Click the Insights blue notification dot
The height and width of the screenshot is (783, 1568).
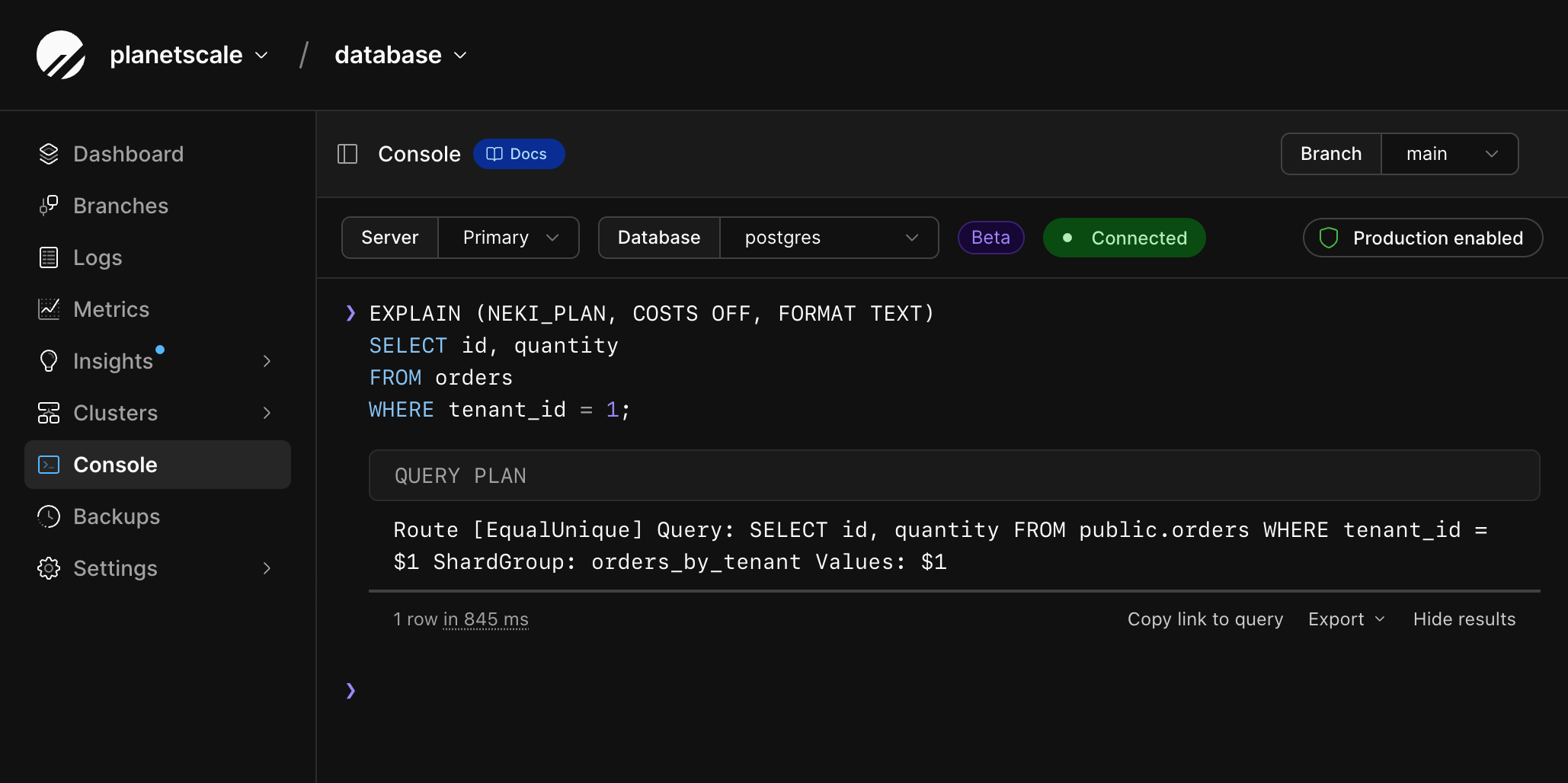[160, 350]
